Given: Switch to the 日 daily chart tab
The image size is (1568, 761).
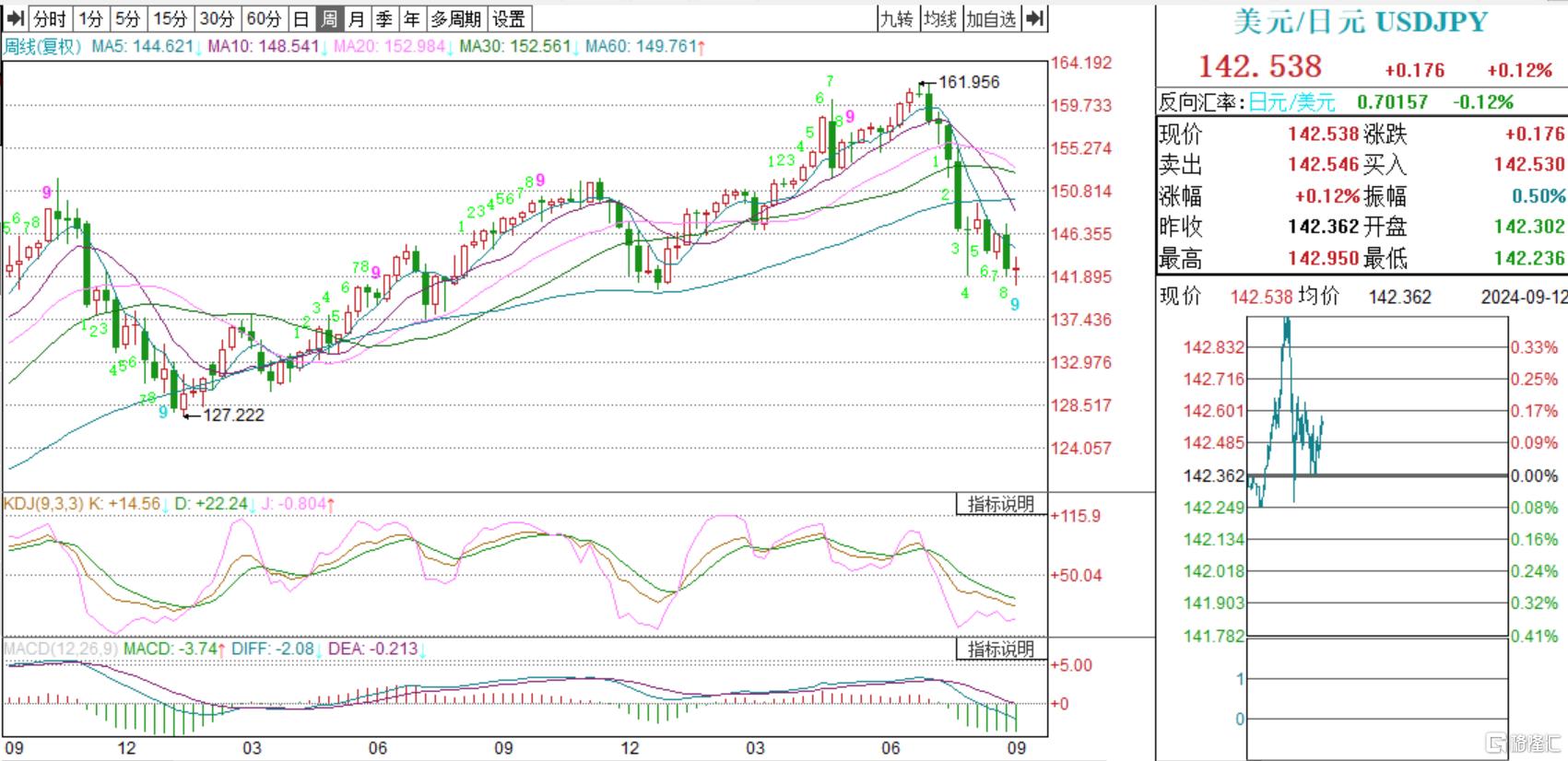Looking at the screenshot, I should [x=301, y=18].
